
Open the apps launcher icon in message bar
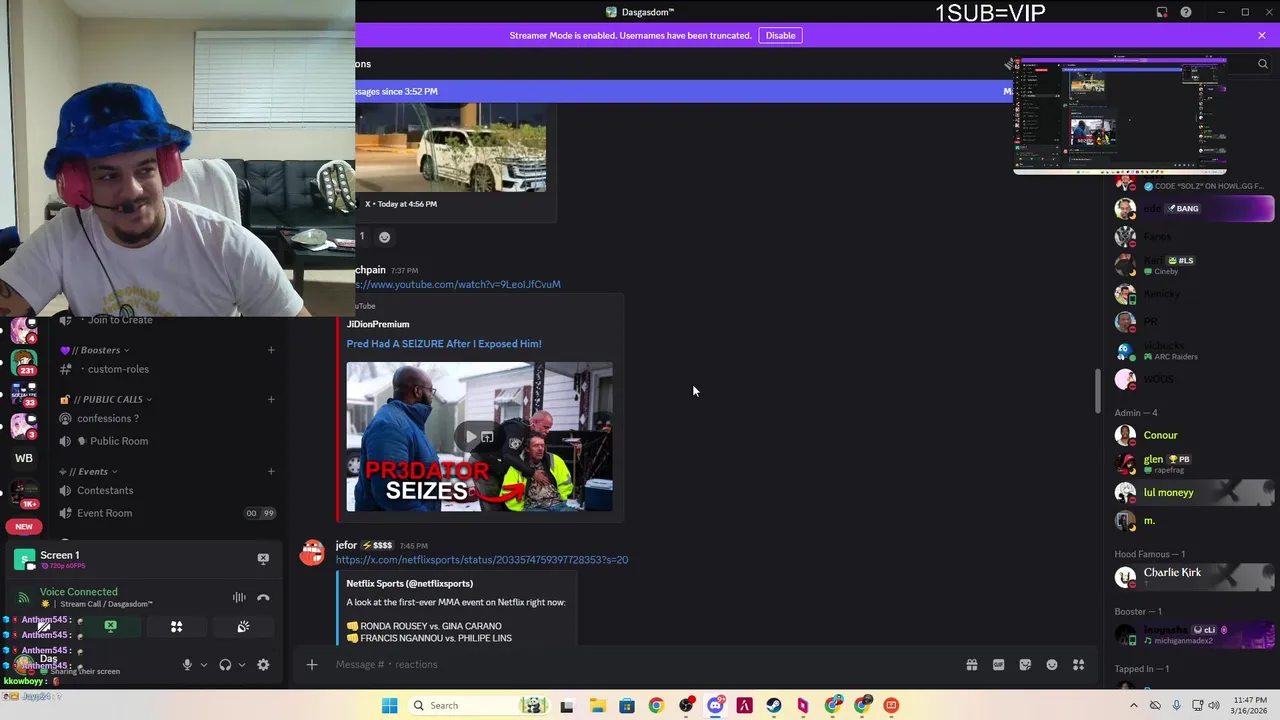[x=1079, y=665]
